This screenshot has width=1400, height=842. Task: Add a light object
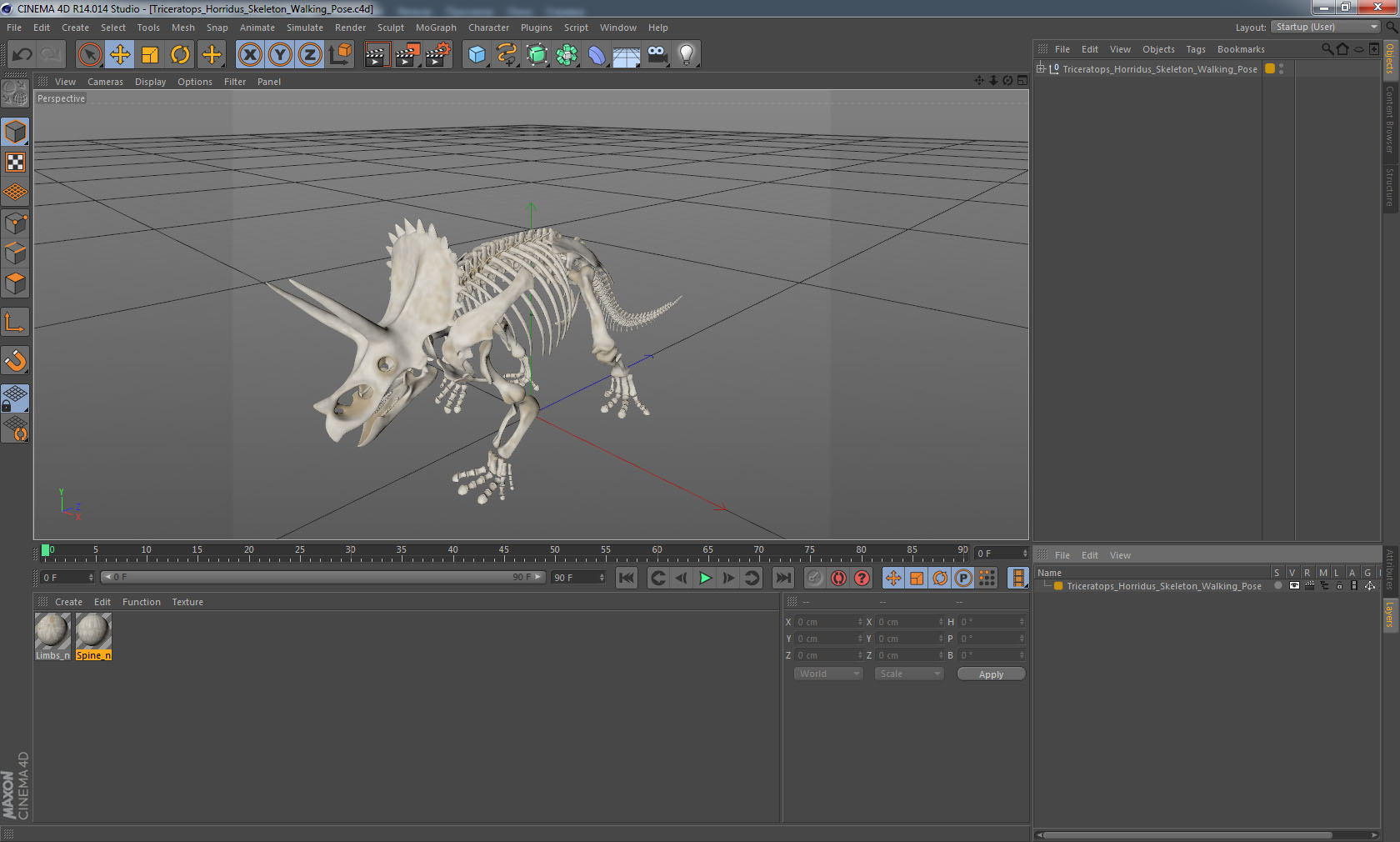tap(687, 55)
